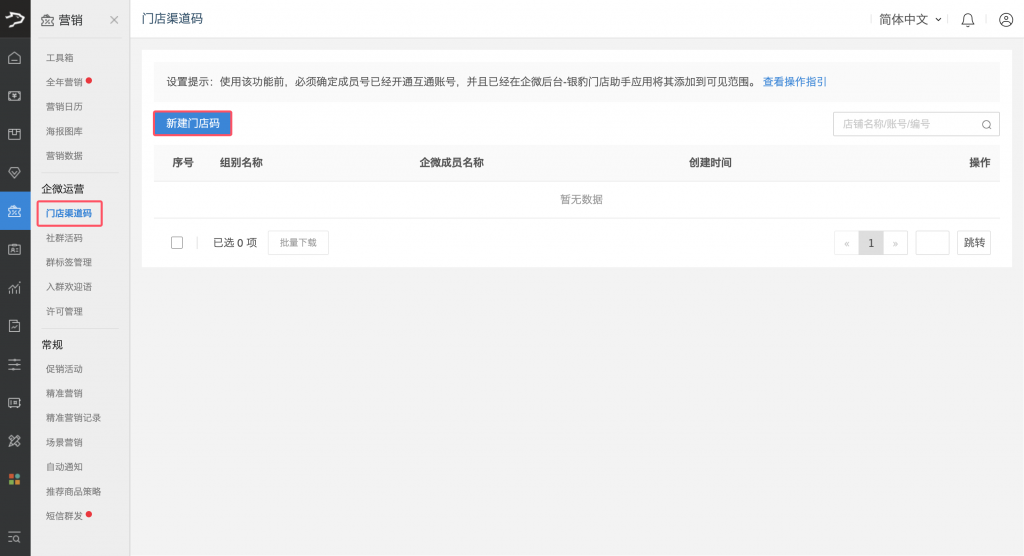Viewport: 1024px width, 556px height.
Task: Go to next page arrow in pagination
Action: 896,243
